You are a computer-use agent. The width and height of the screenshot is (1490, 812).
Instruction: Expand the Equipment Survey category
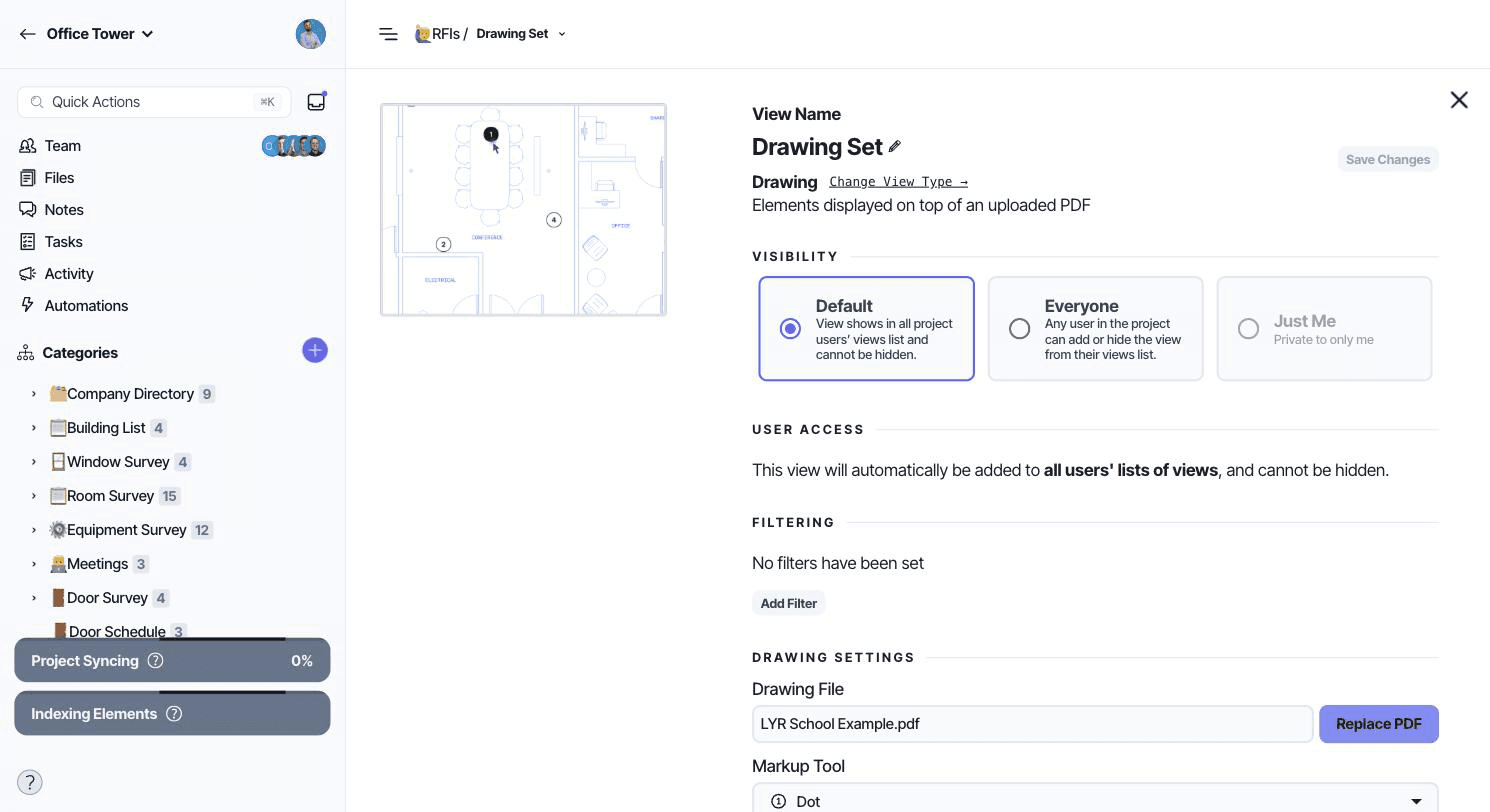coord(34,530)
